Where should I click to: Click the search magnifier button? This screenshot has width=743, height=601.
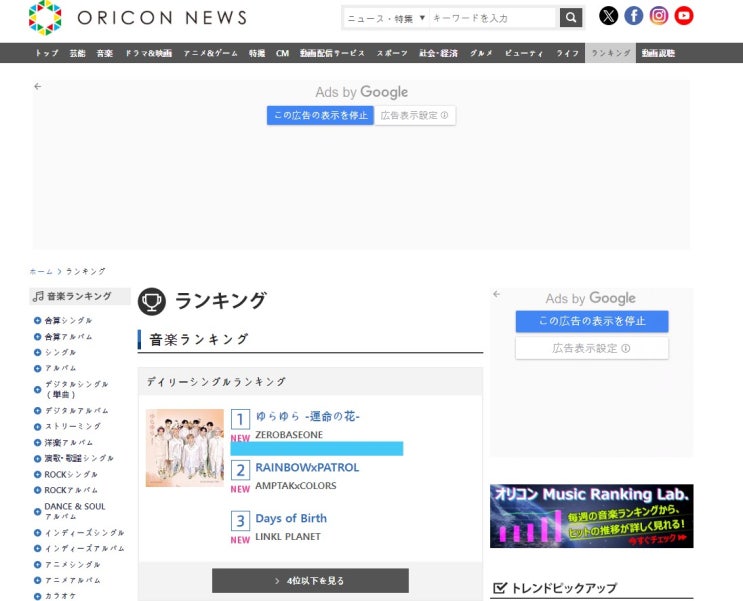point(571,18)
